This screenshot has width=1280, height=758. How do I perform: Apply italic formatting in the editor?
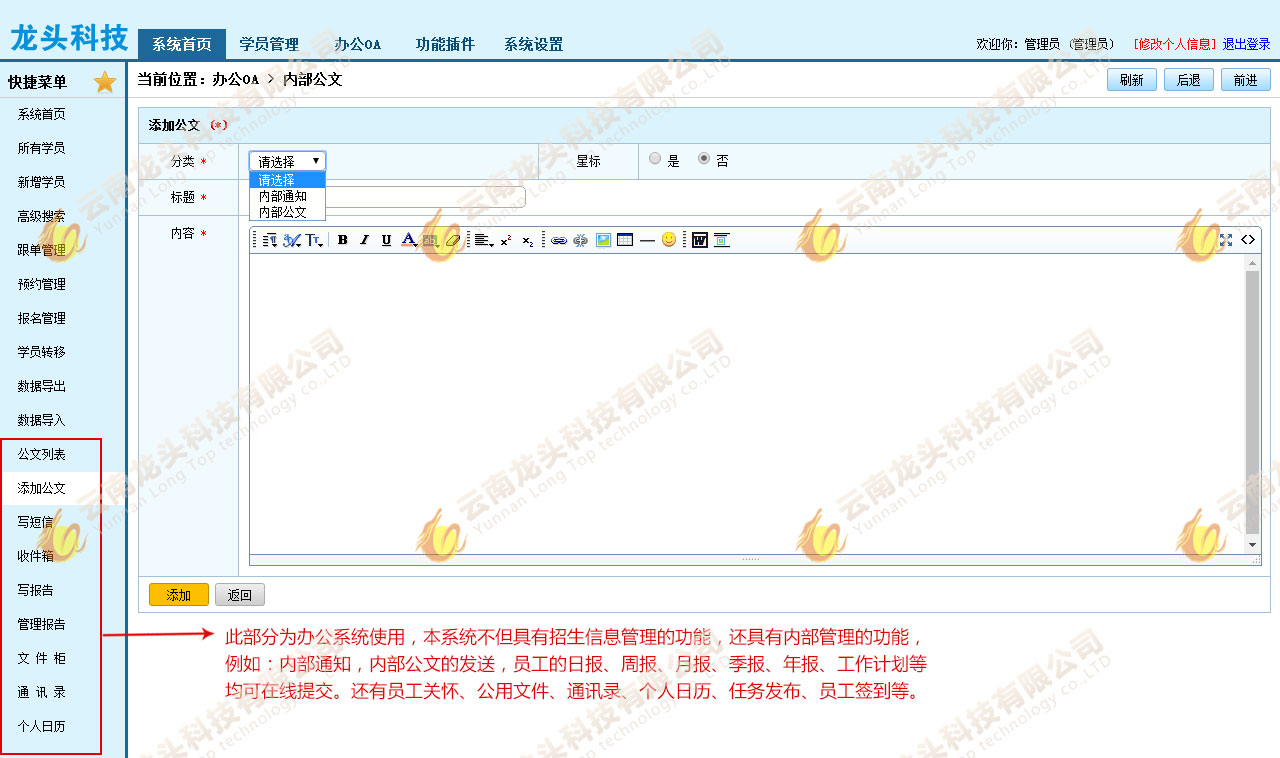[x=364, y=240]
